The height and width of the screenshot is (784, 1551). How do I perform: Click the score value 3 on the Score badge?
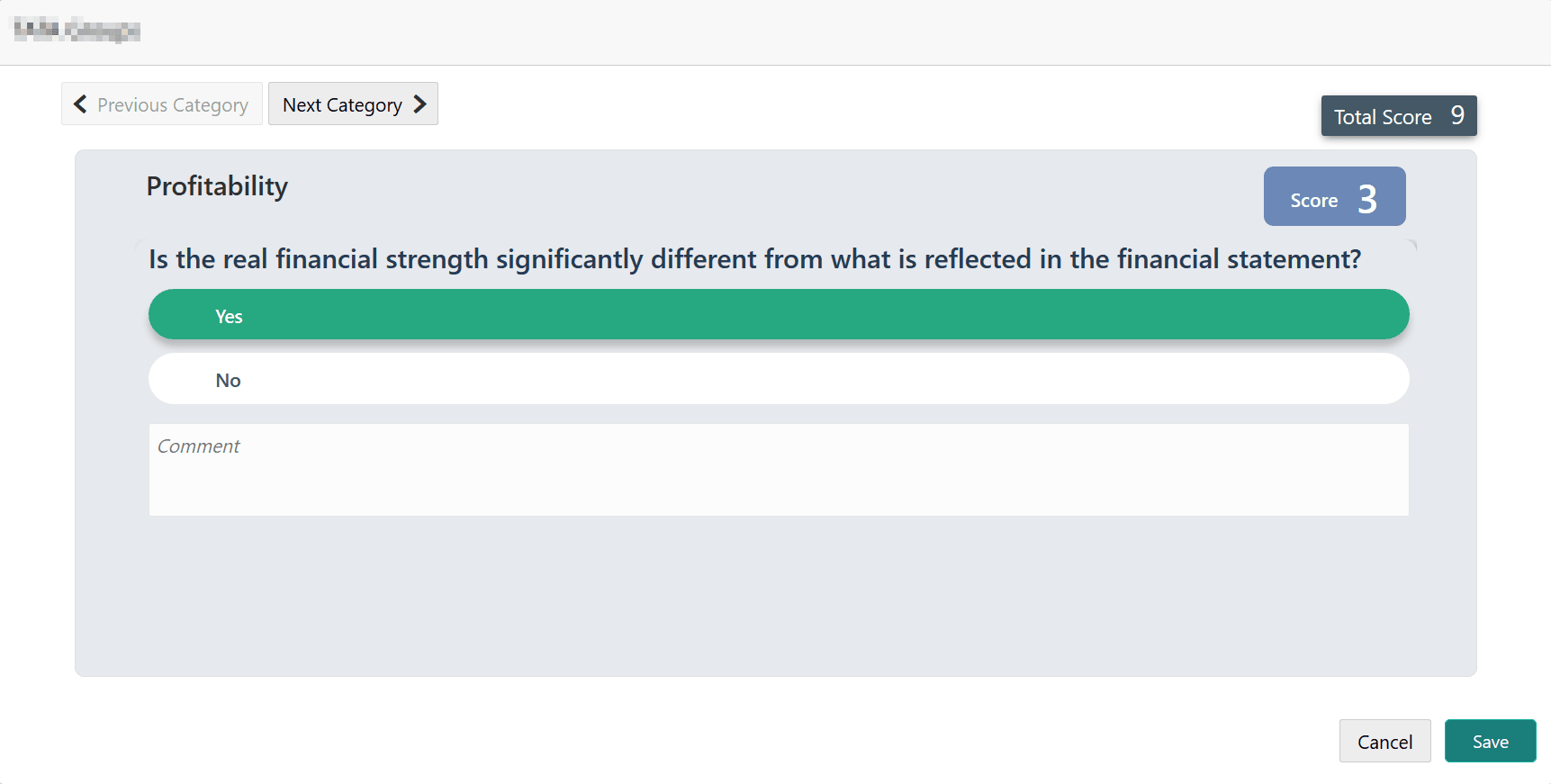(1368, 198)
